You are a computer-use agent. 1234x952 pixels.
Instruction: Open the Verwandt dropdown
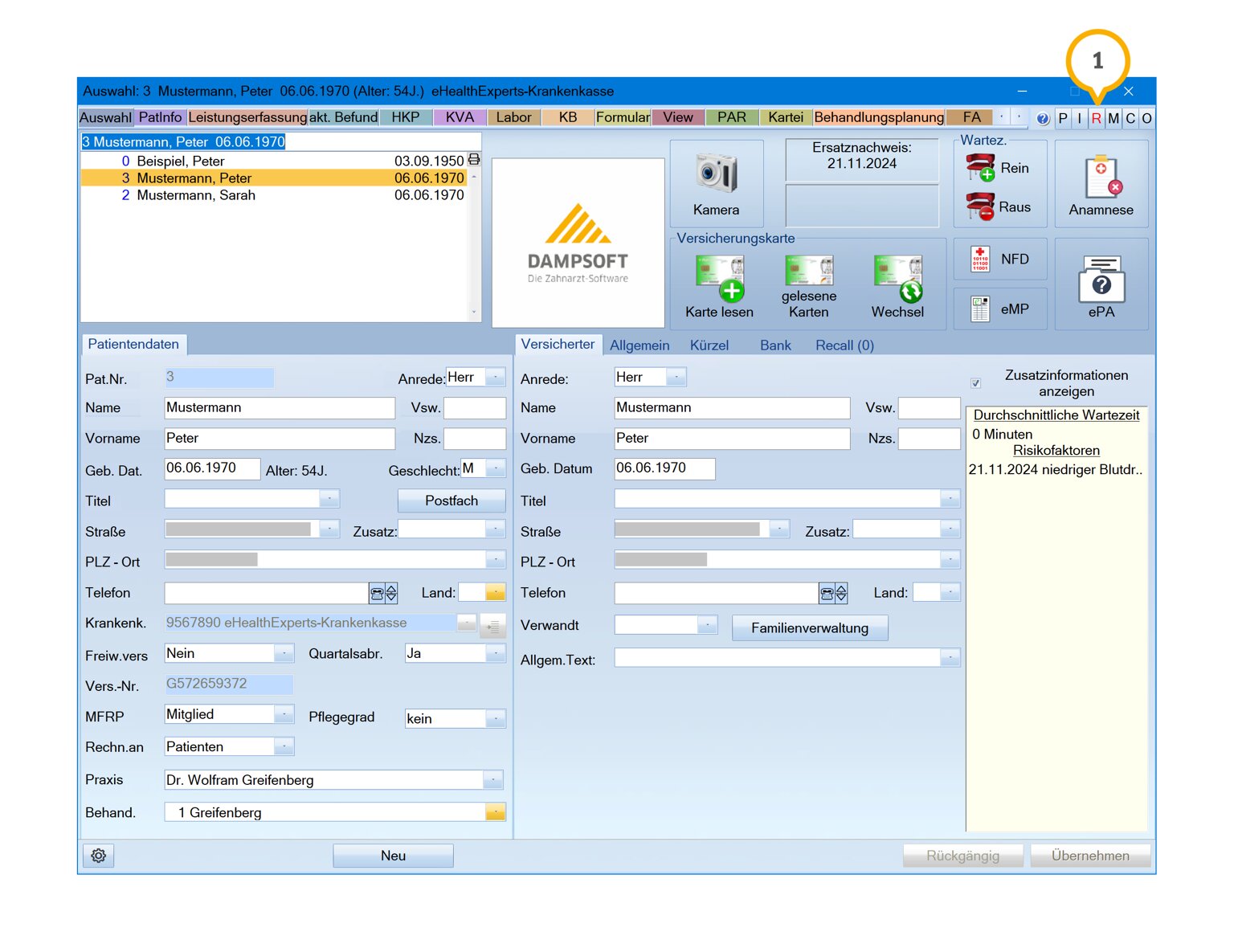click(708, 624)
